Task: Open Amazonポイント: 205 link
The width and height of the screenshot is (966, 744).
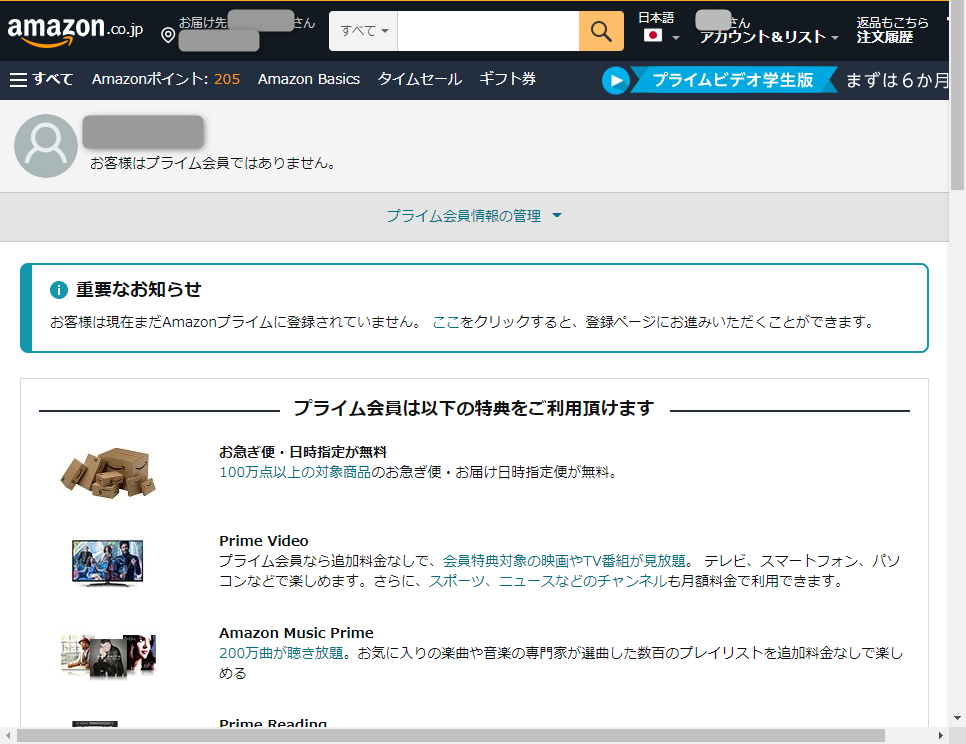Action: (x=166, y=79)
